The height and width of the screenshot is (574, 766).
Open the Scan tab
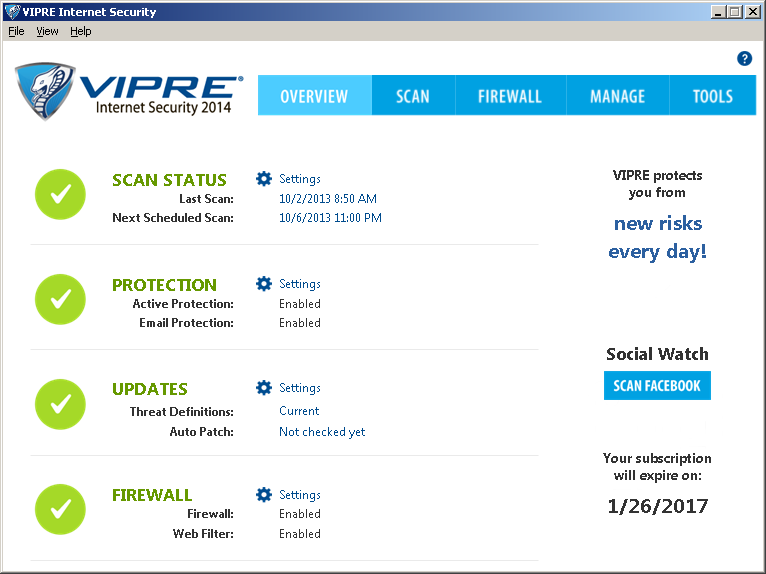[x=412, y=96]
